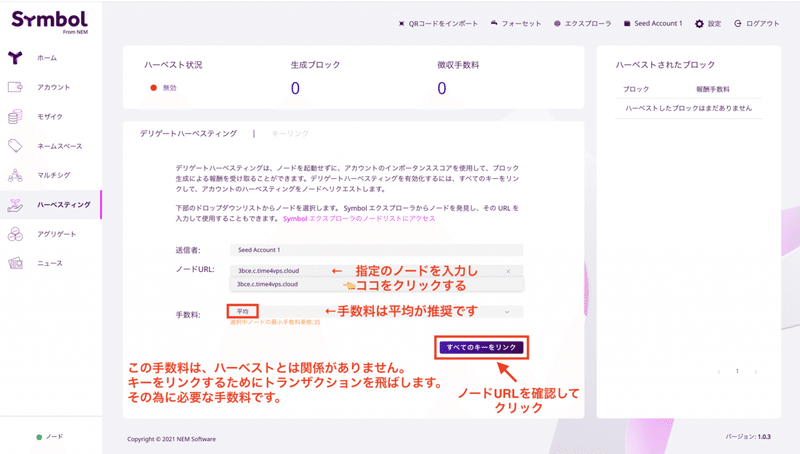Go to next page of harvested blocks

pos(756,372)
